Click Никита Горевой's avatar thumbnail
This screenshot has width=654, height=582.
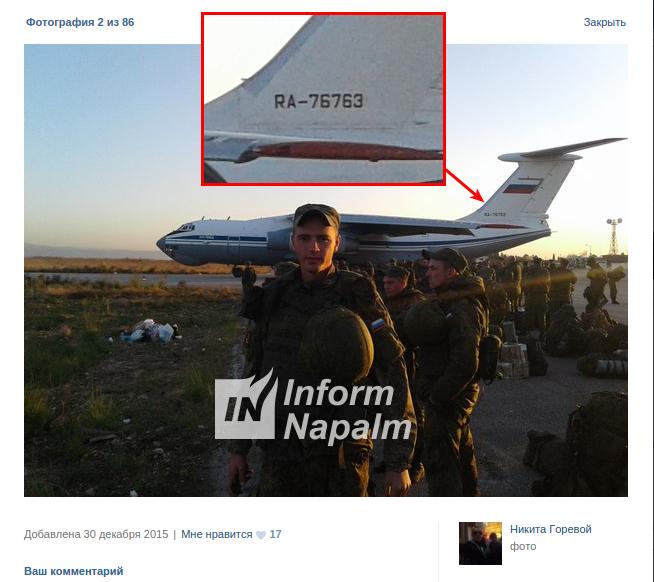tap(480, 543)
